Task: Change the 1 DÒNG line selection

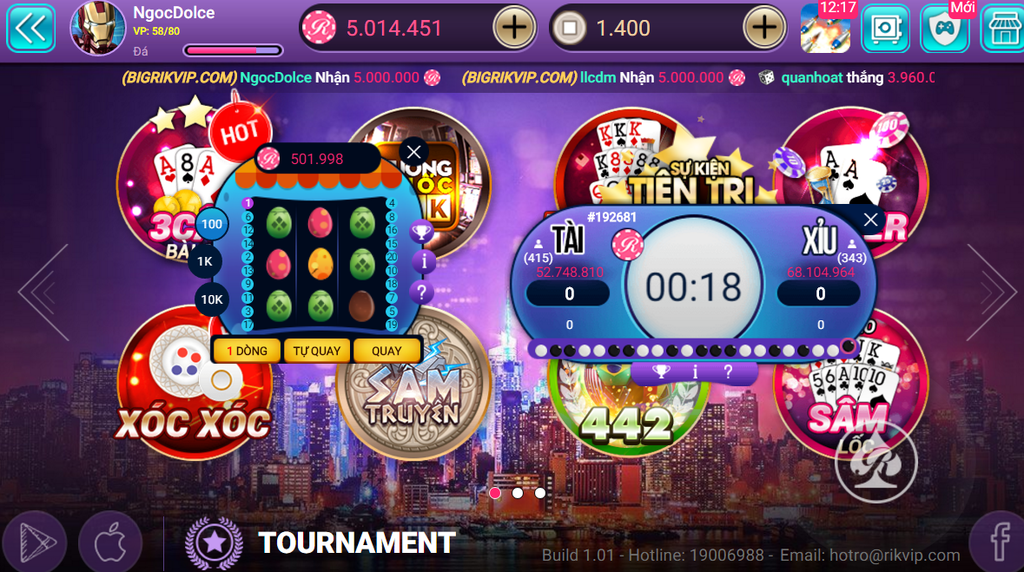Action: 247,351
